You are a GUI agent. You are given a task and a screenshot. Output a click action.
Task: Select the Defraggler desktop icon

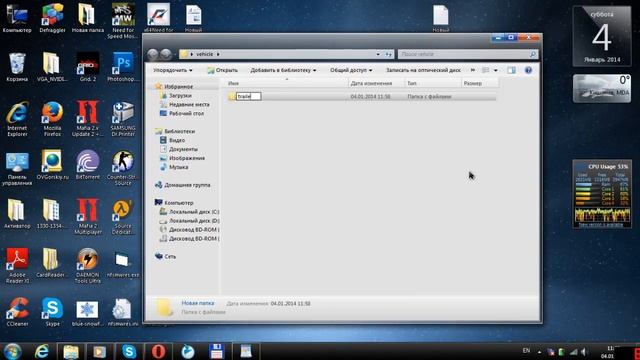coord(52,18)
